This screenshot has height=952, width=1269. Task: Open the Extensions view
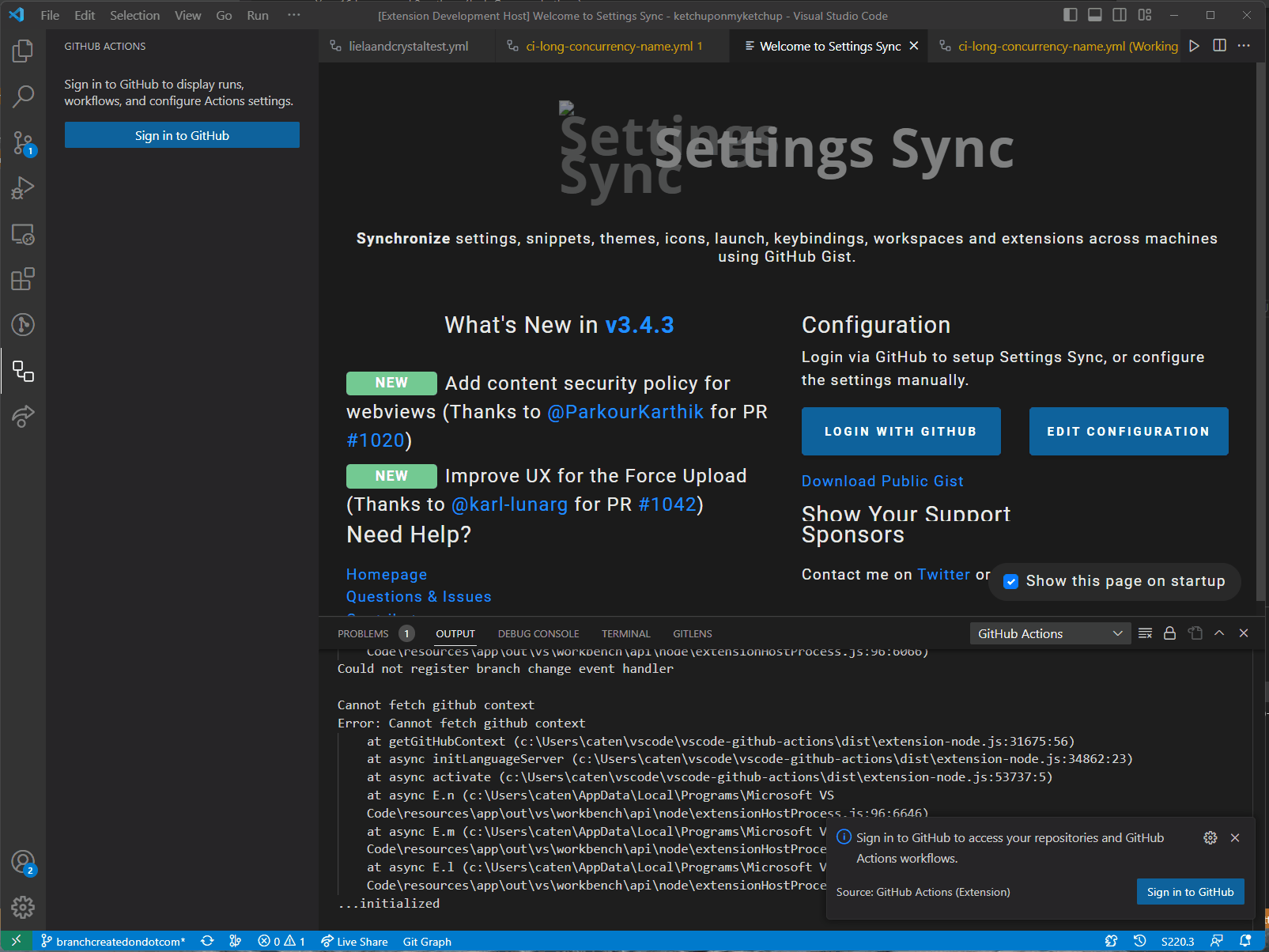coord(23,279)
